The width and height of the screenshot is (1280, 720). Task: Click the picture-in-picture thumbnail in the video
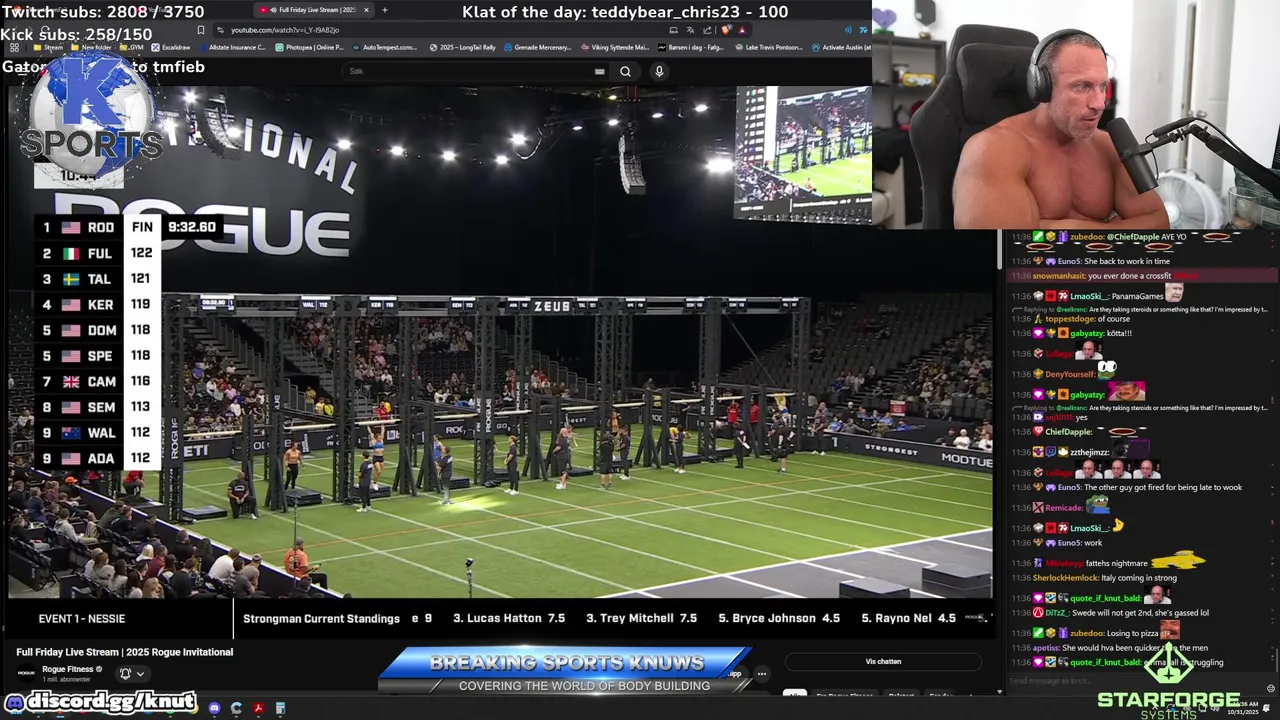(803, 154)
